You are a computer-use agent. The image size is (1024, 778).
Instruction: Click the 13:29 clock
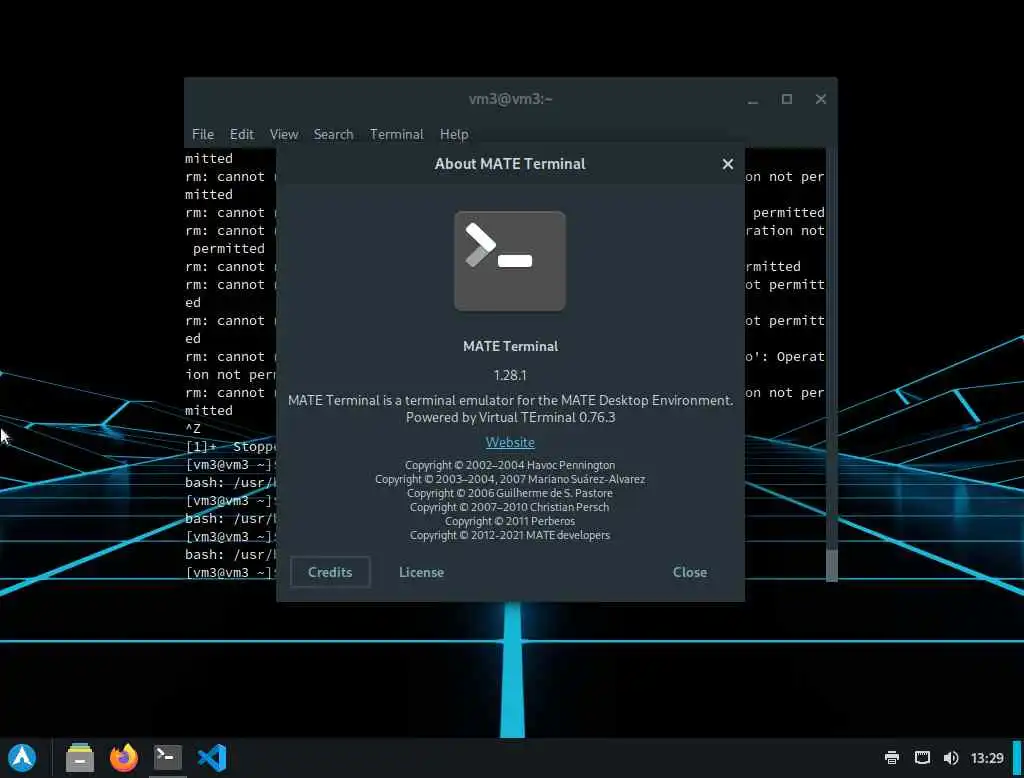[x=987, y=758]
